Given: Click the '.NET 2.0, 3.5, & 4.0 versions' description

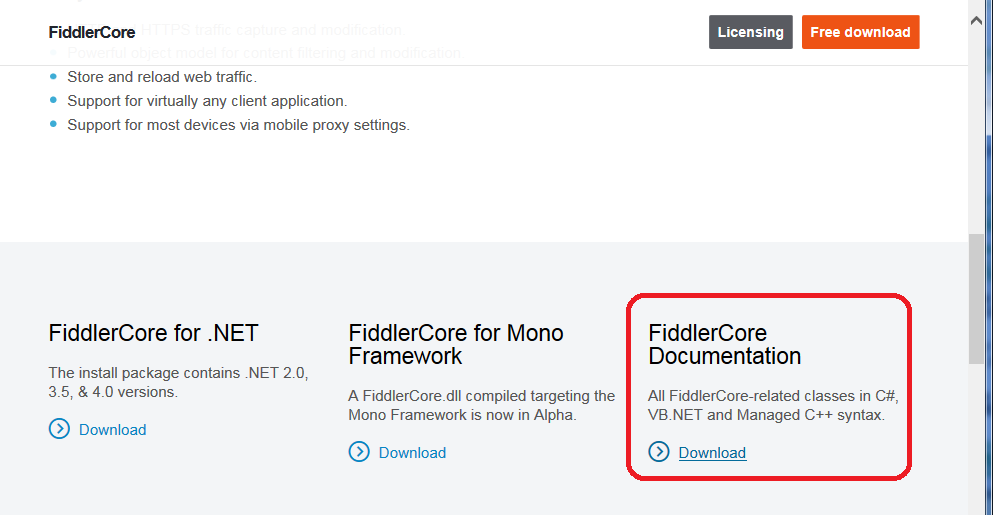Looking at the screenshot, I should pos(179,382).
